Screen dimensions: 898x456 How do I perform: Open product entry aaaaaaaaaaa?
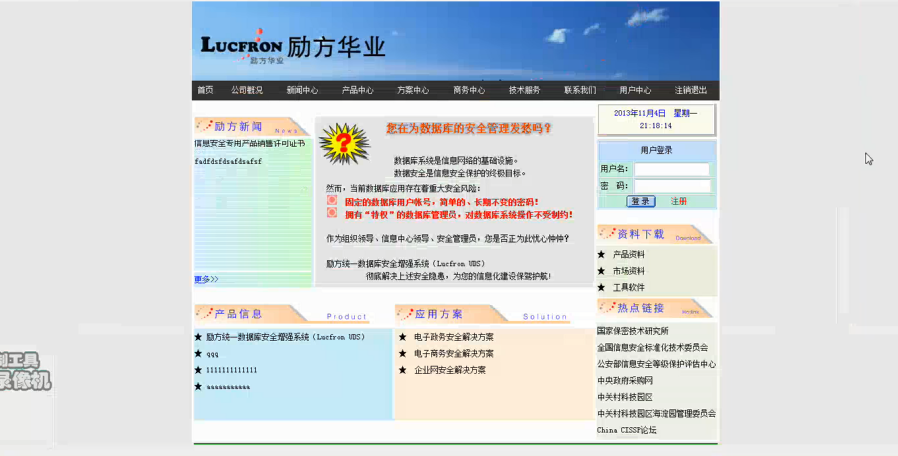(x=229, y=387)
